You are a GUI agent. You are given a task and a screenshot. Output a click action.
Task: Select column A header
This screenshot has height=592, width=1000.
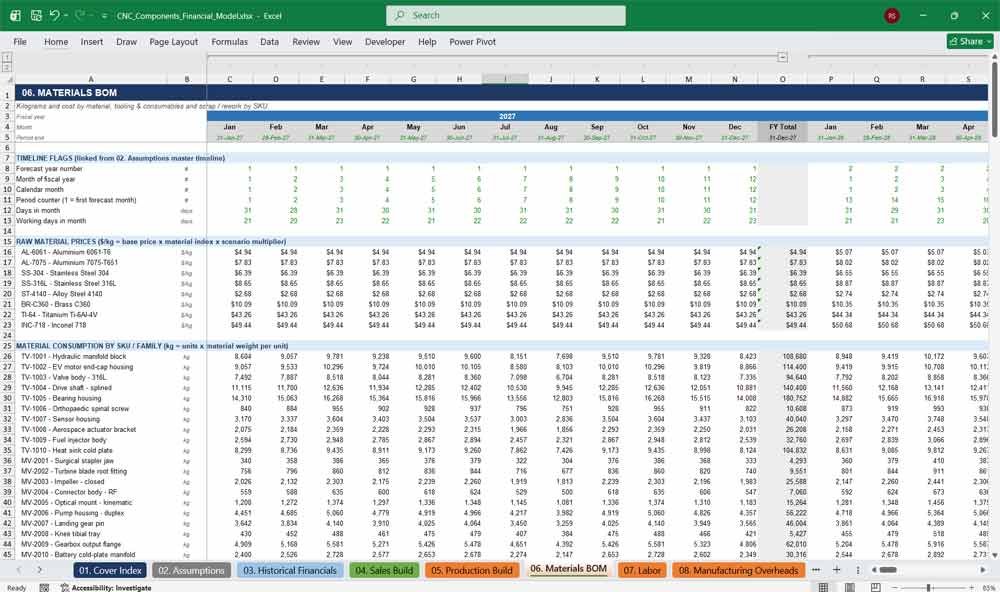coord(91,79)
